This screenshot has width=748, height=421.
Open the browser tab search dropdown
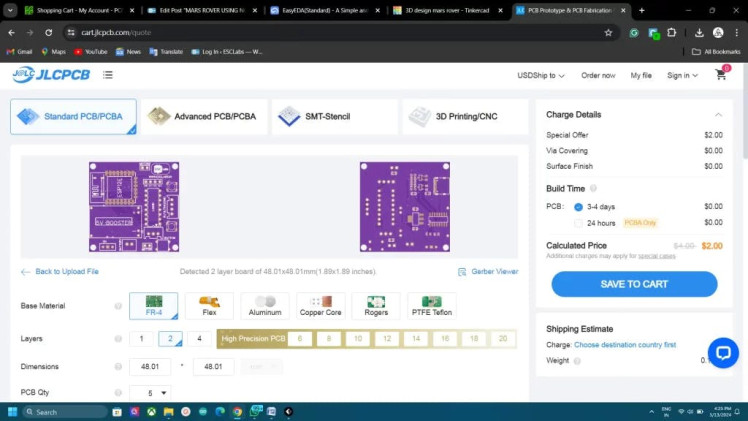click(10, 10)
